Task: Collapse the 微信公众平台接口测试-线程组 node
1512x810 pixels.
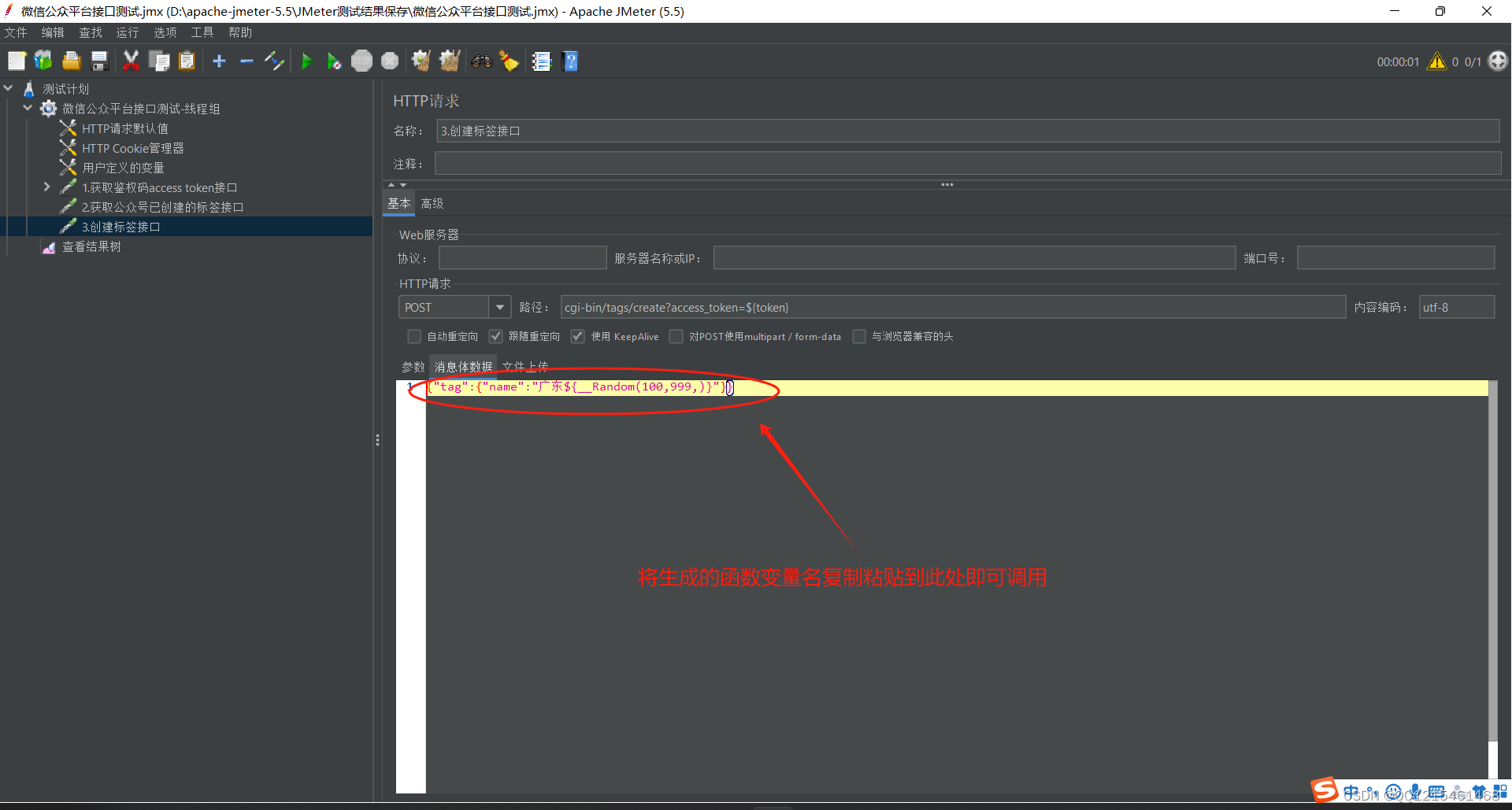Action: coord(28,108)
